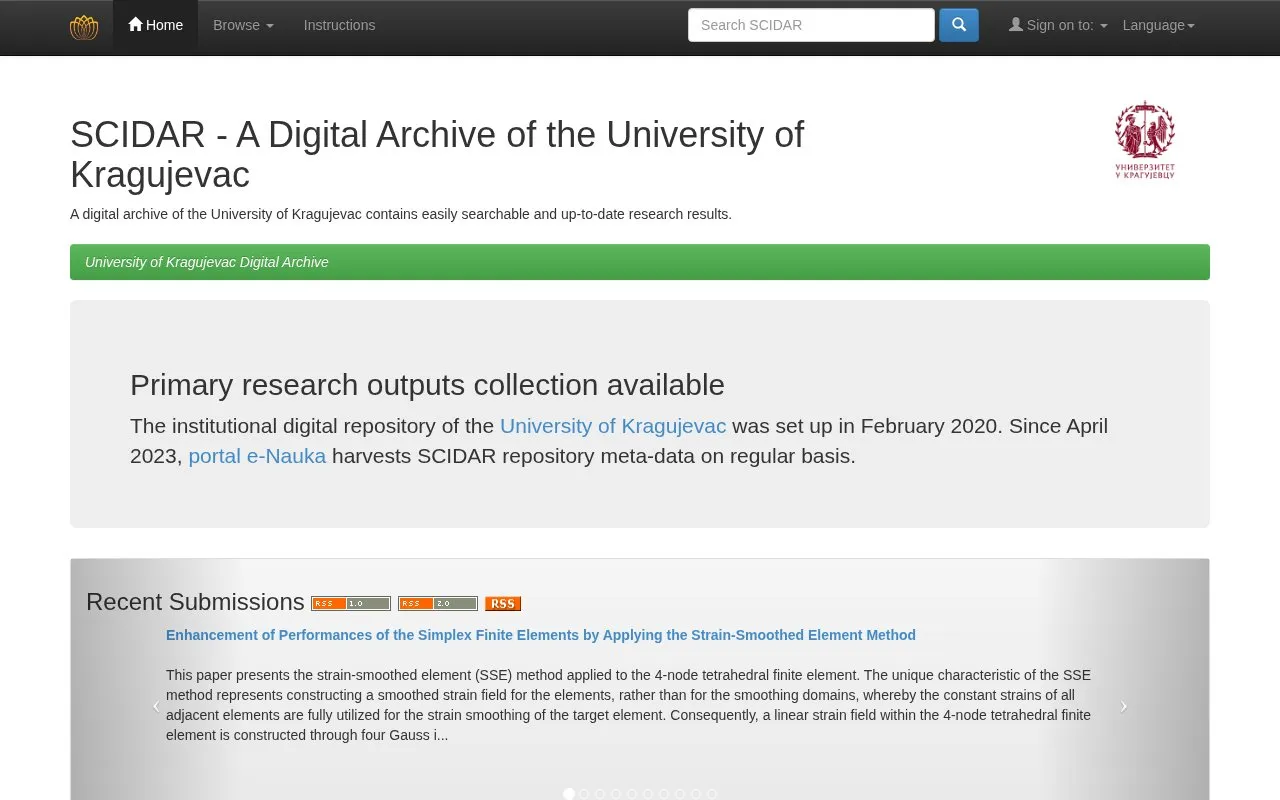This screenshot has height=800, width=1280.
Task: Open the RSS 1.0 feed badge
Action: (351, 603)
